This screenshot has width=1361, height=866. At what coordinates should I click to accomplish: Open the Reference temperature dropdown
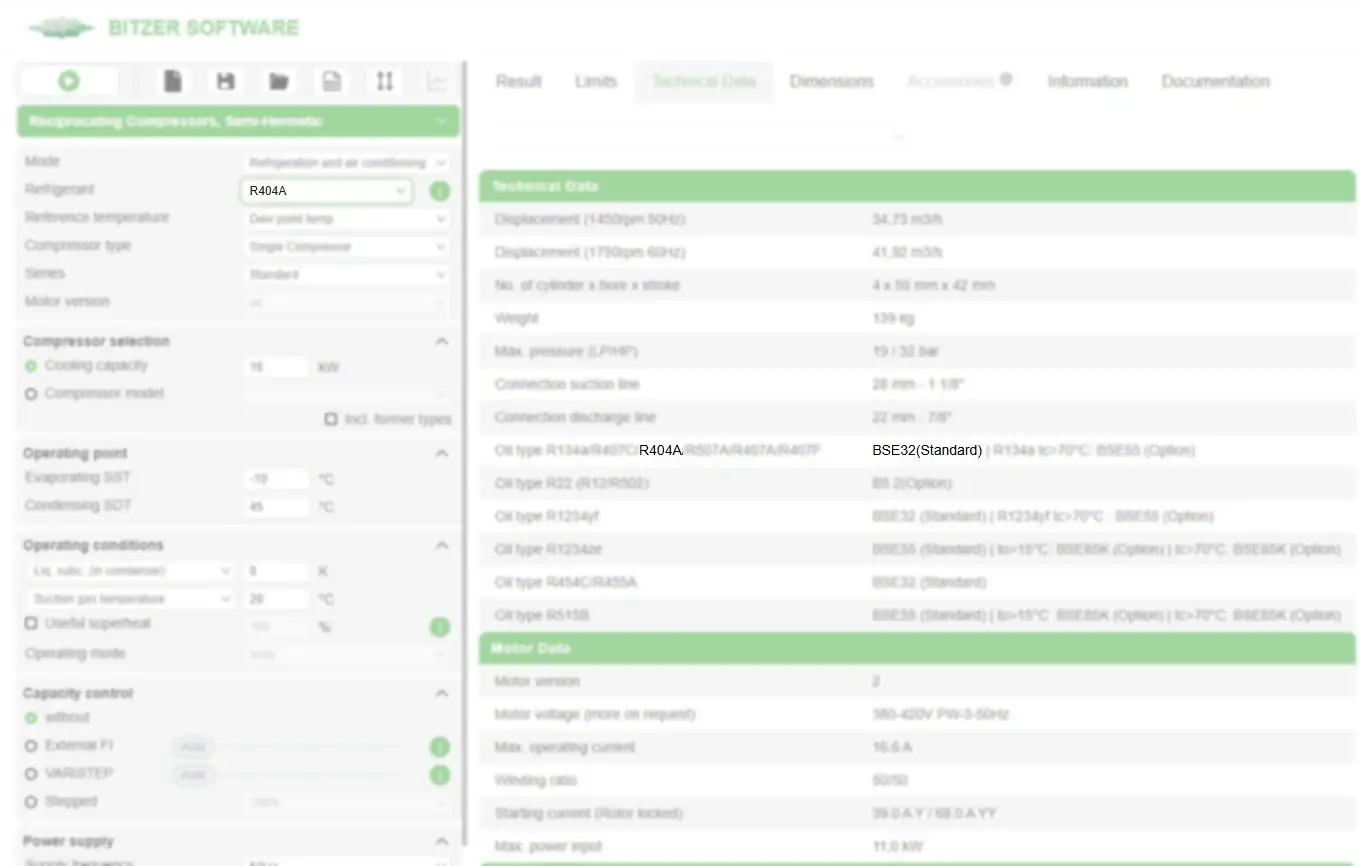coord(347,218)
